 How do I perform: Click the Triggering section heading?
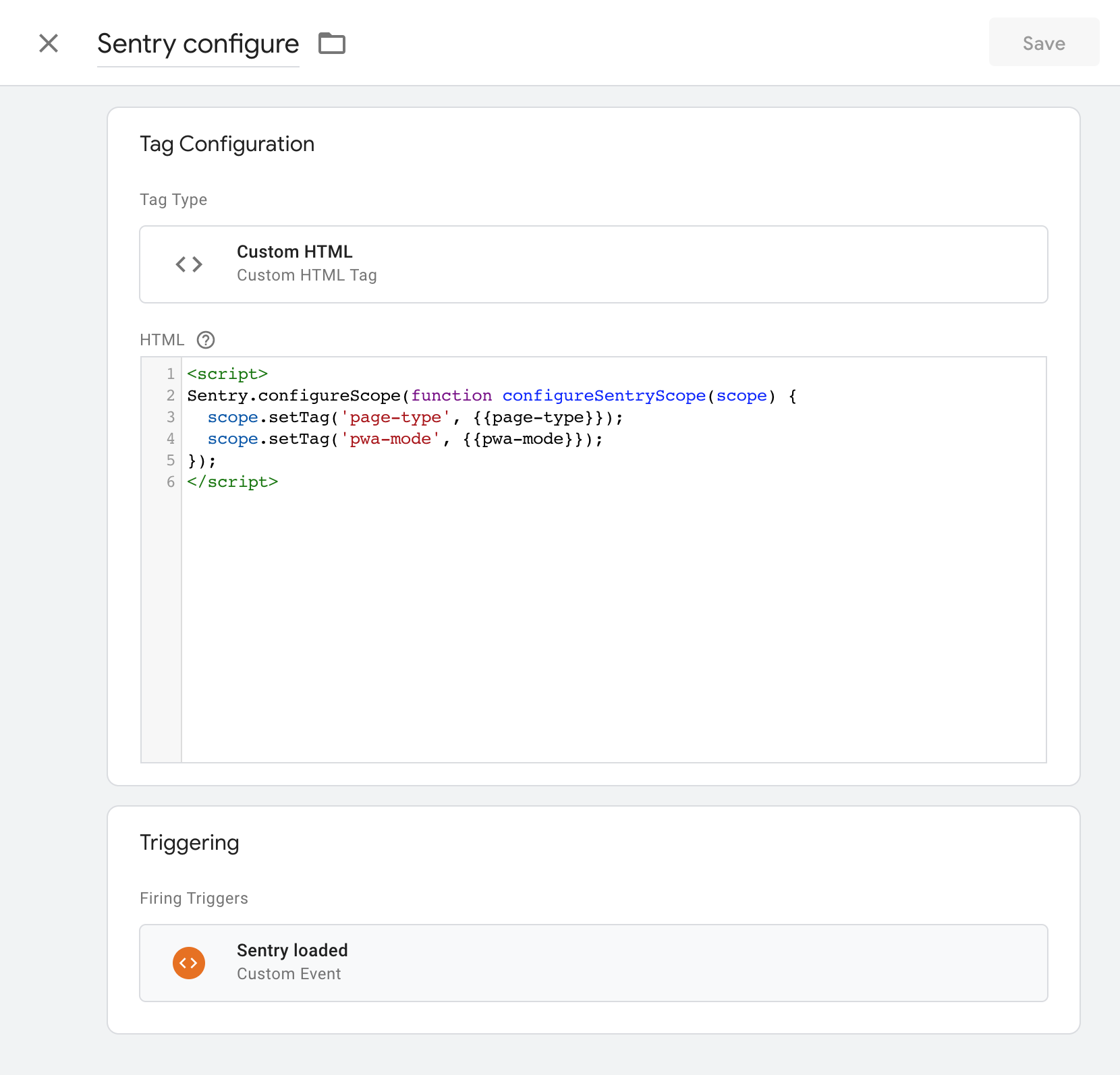click(190, 843)
